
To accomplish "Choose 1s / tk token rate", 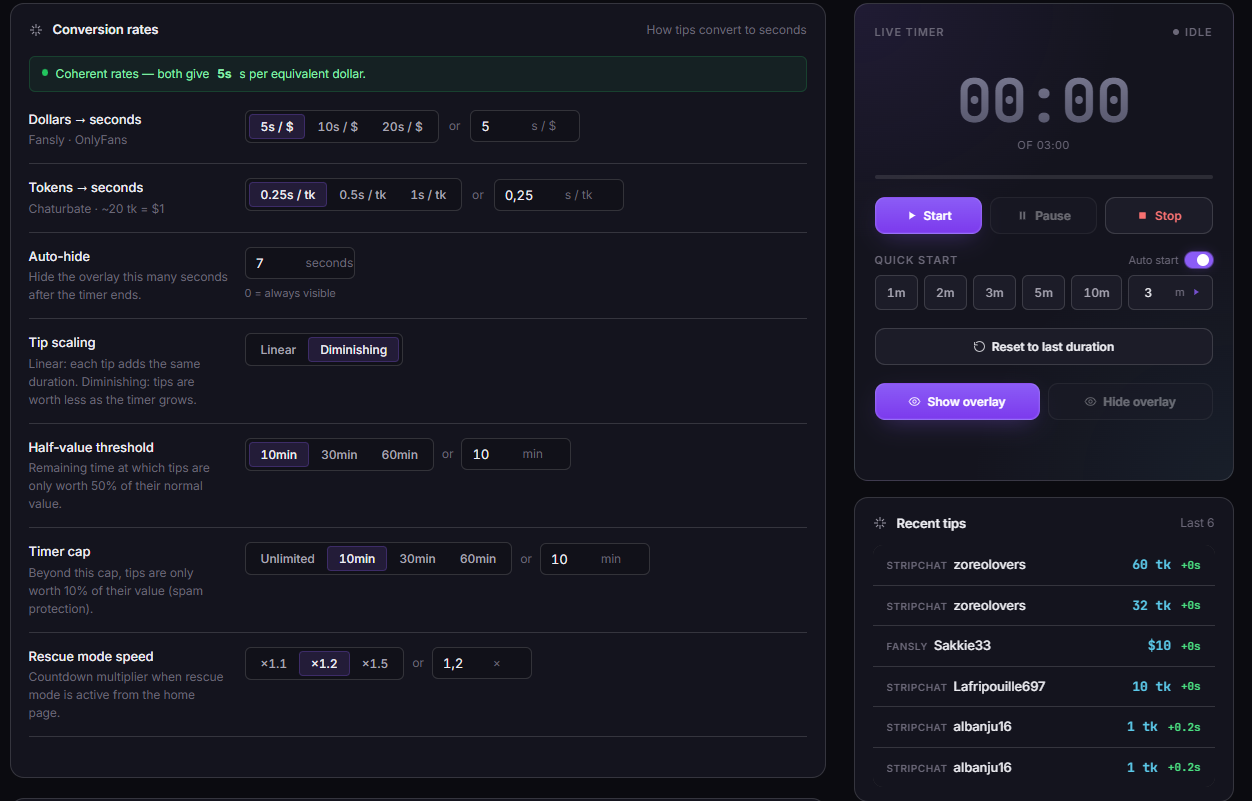I will click(x=428, y=195).
